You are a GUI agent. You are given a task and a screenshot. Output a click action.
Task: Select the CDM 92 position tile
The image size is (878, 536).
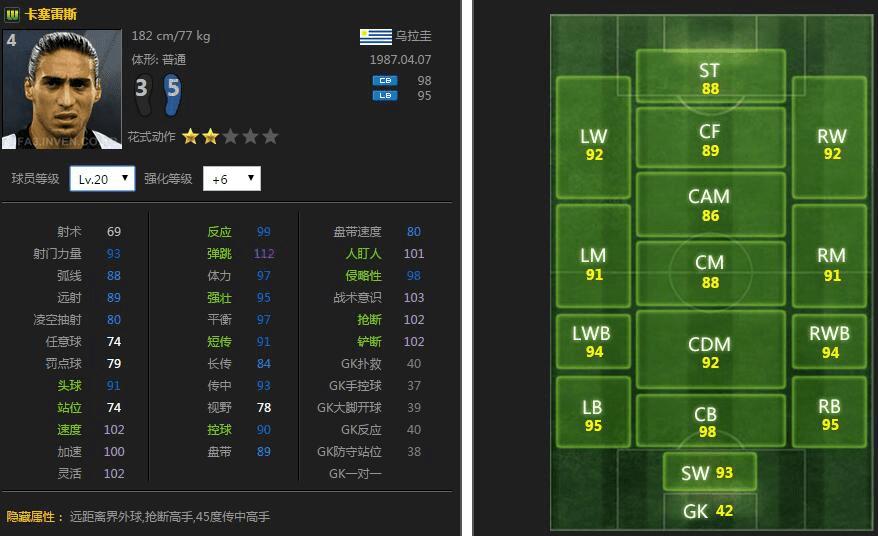coord(710,352)
